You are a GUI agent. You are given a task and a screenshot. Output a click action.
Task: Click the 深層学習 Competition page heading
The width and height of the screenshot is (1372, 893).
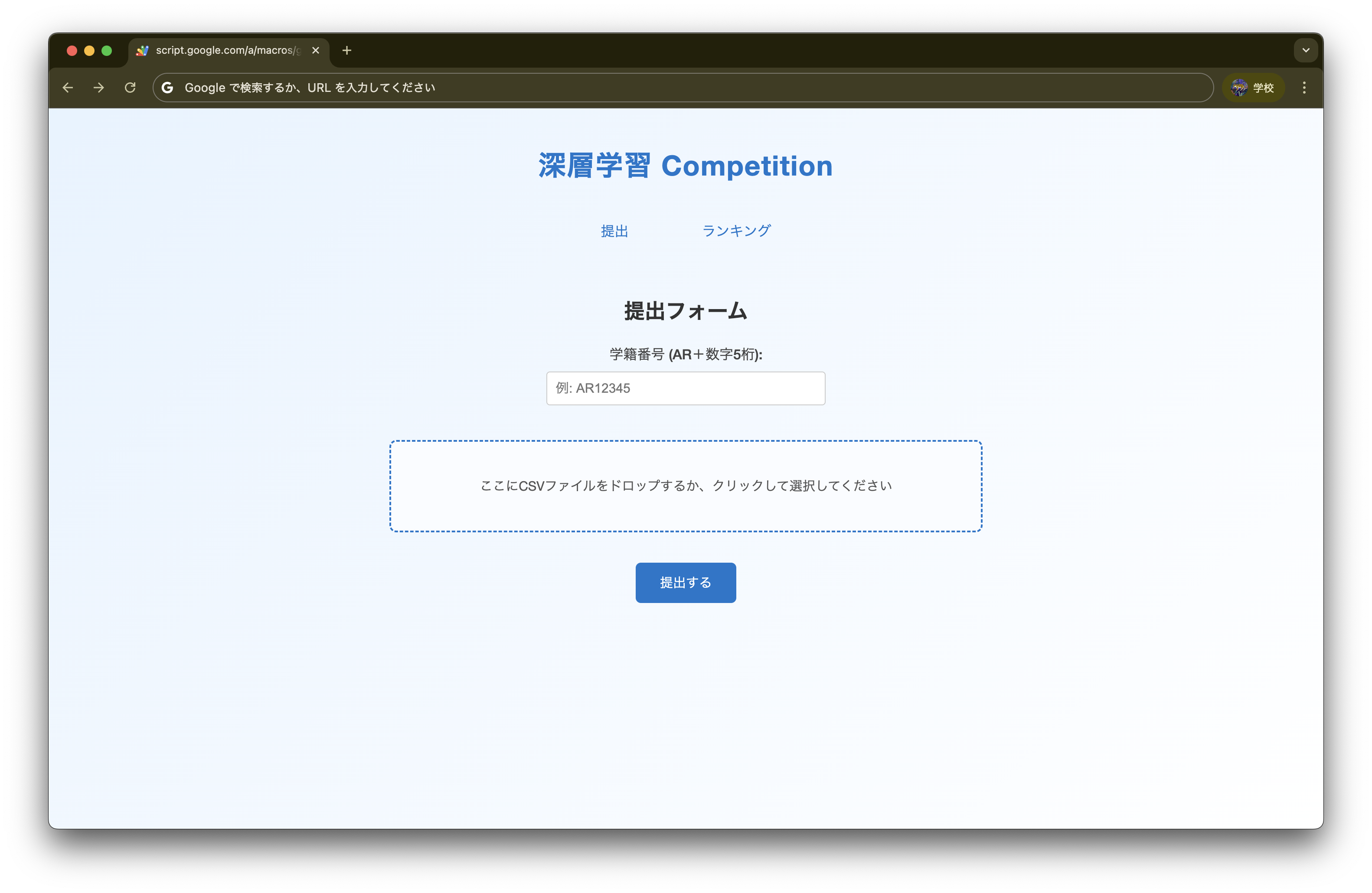coord(685,166)
